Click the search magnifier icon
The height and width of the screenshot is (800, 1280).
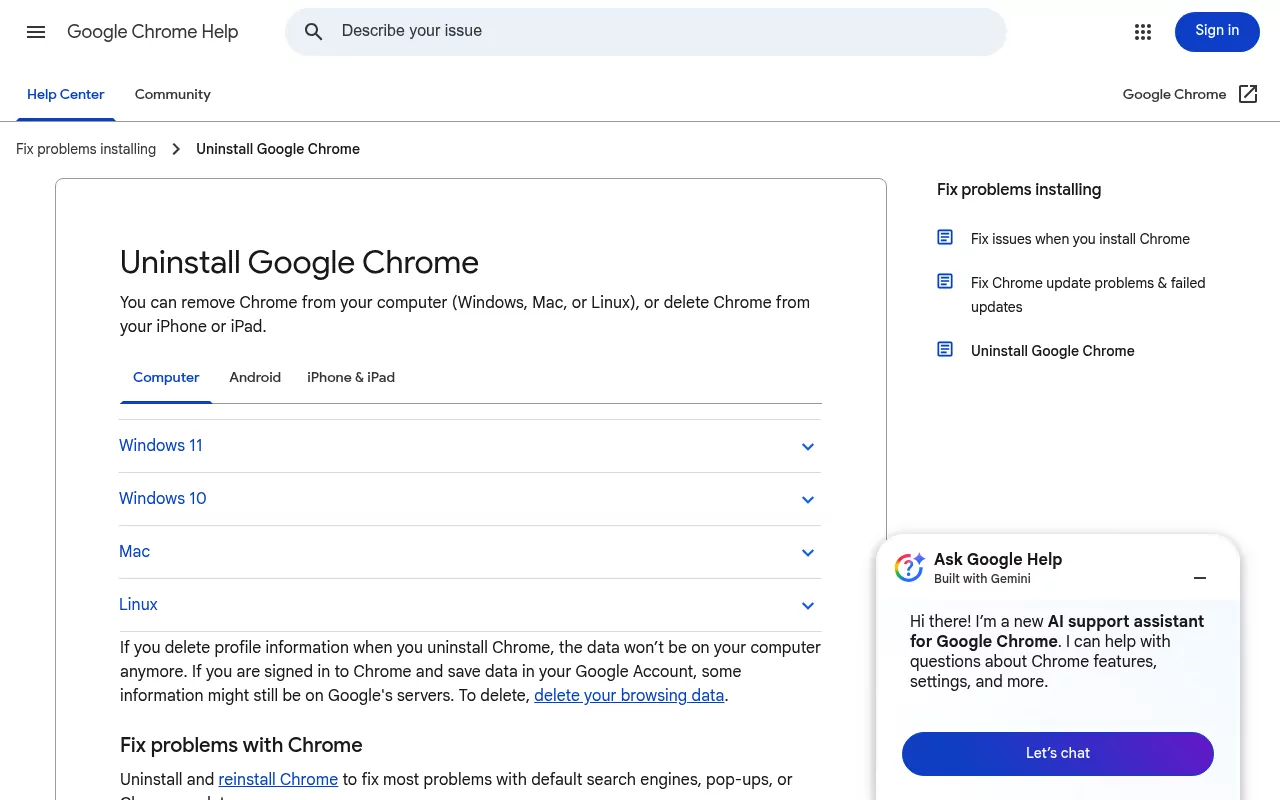click(313, 32)
